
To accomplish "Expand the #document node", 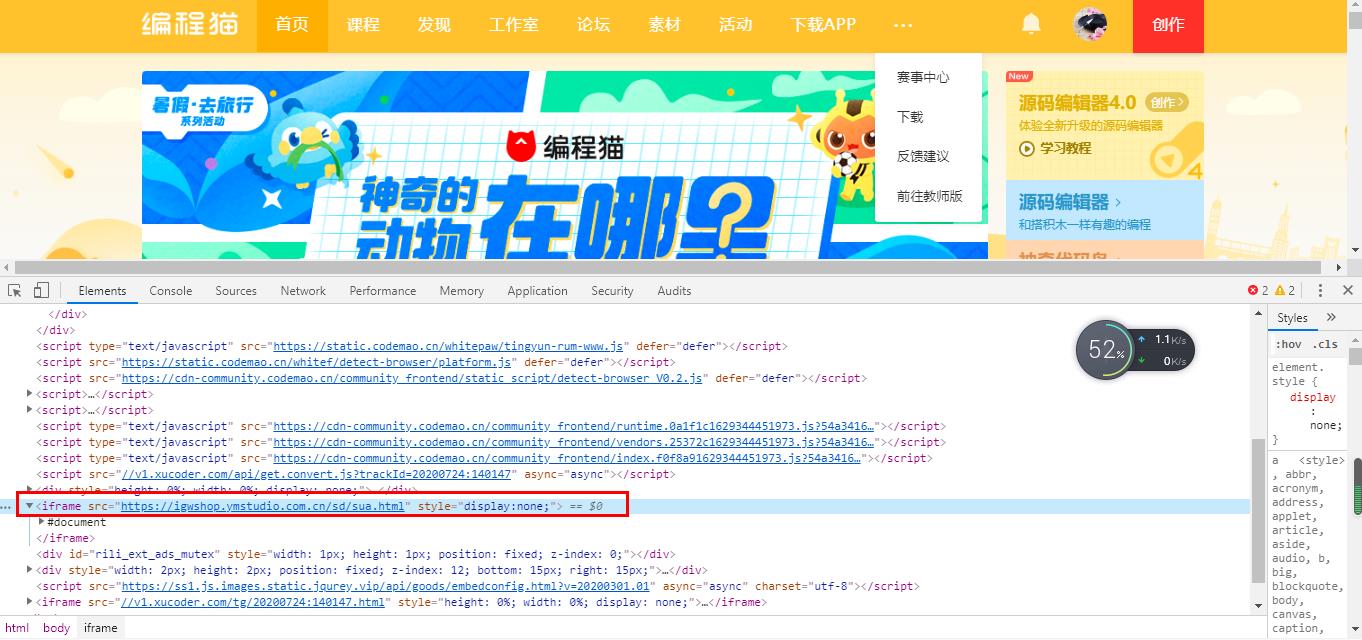I will pos(42,522).
